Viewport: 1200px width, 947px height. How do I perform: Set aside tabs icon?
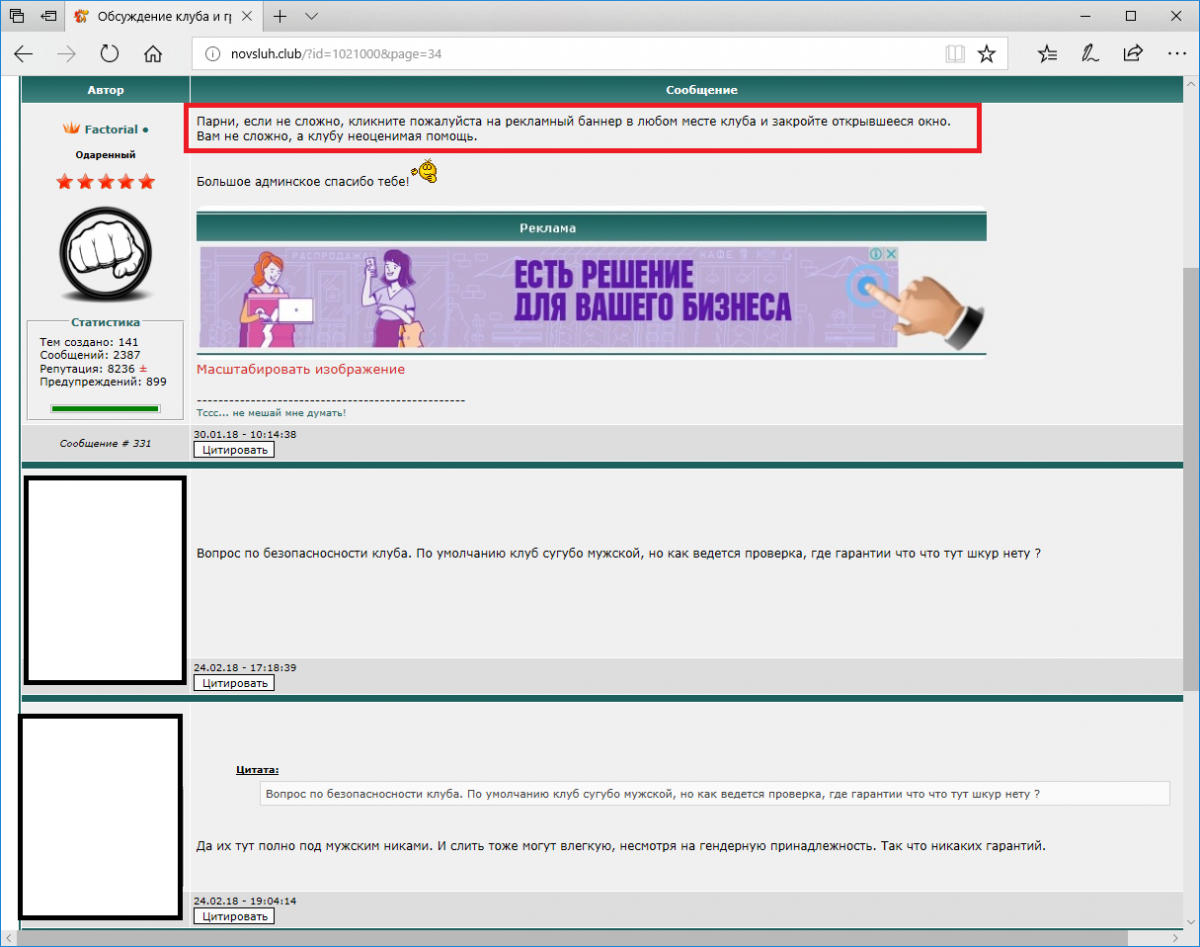click(48, 16)
